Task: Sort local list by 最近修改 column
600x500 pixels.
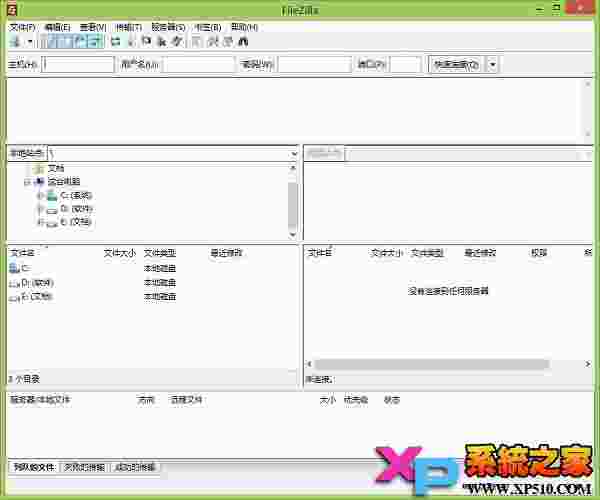Action: click(227, 253)
